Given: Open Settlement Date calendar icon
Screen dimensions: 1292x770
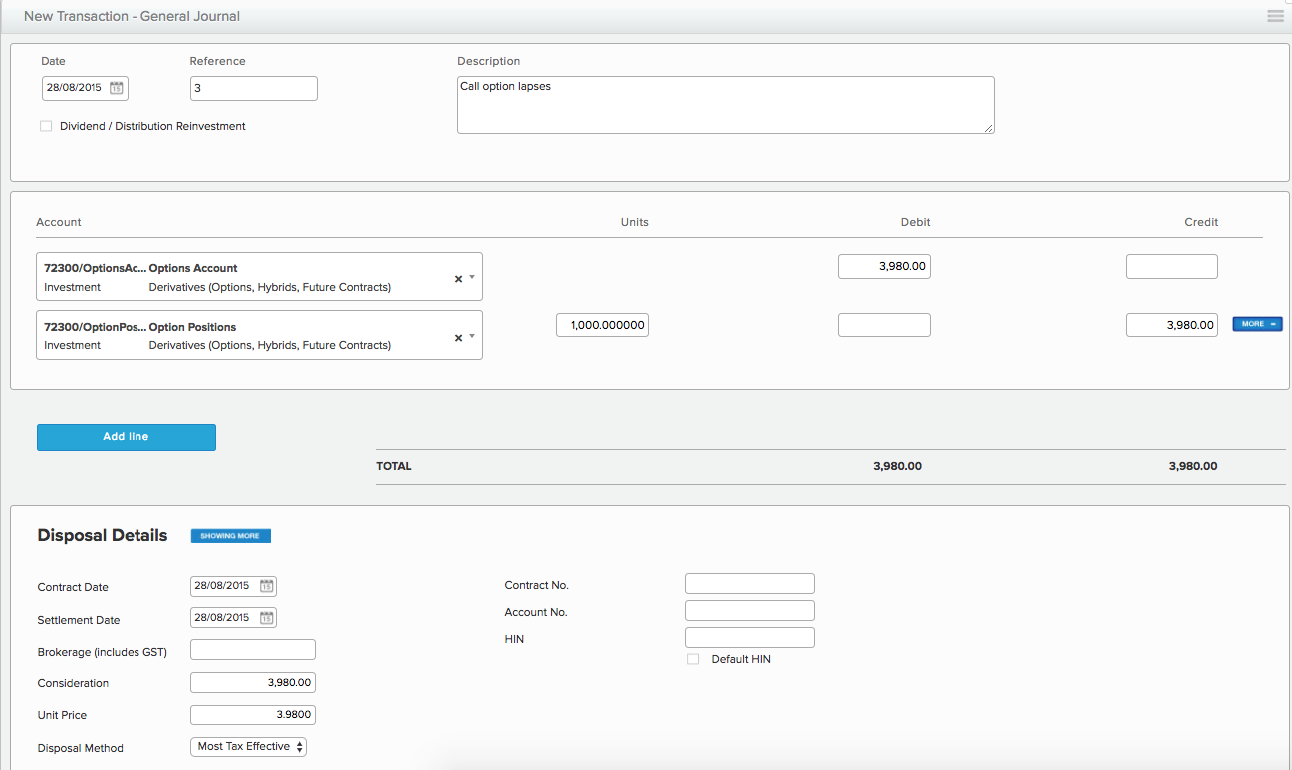Looking at the screenshot, I should pos(267,618).
